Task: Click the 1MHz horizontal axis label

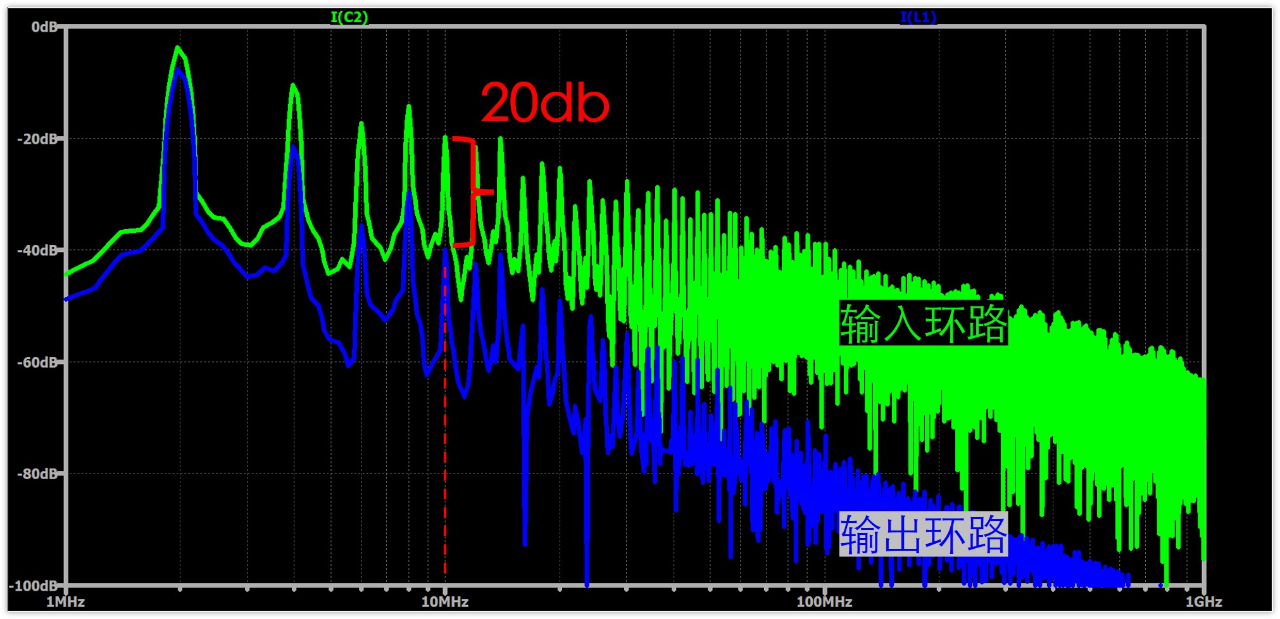Action: [64, 602]
